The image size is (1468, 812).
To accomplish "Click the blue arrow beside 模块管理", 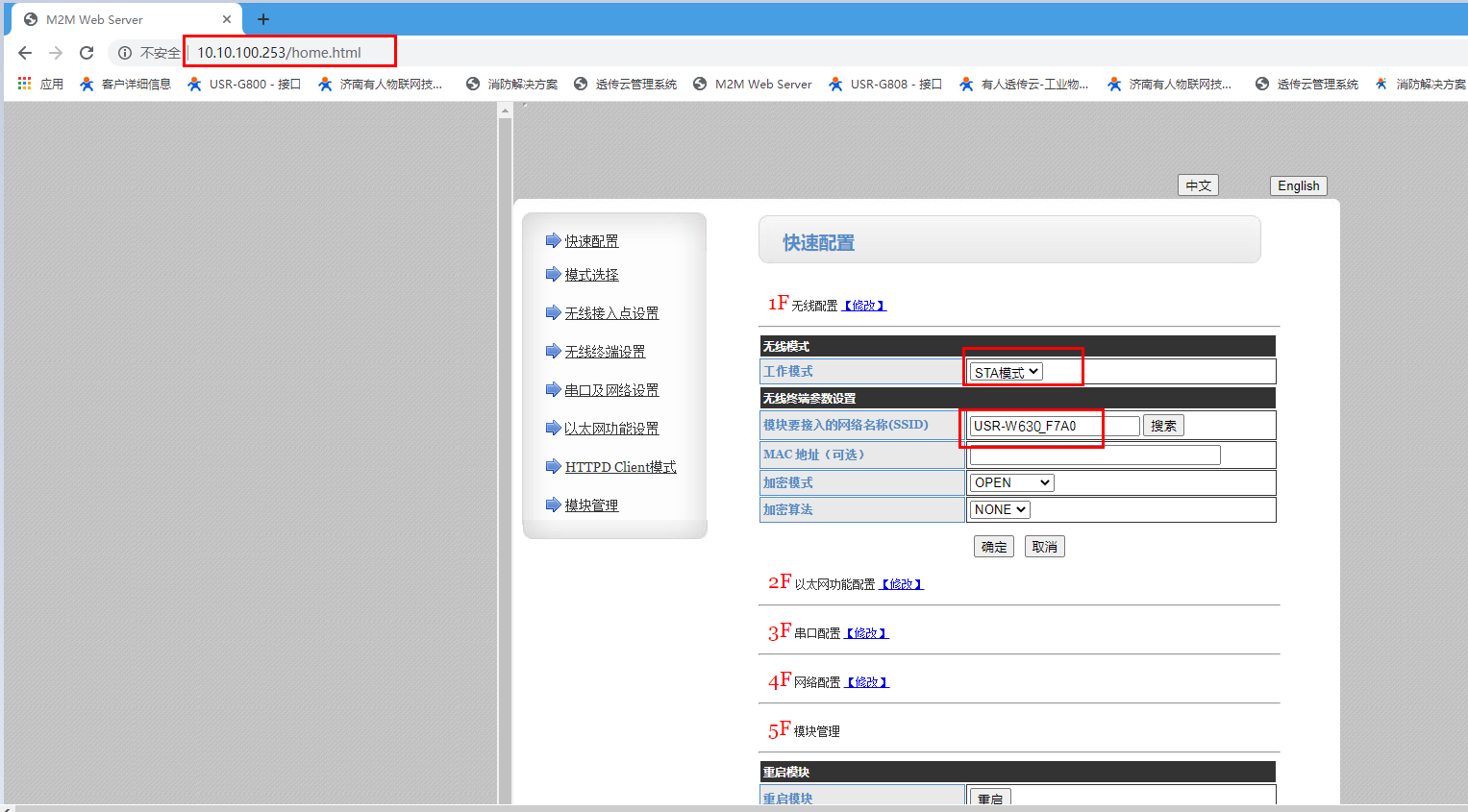I will 553,504.
